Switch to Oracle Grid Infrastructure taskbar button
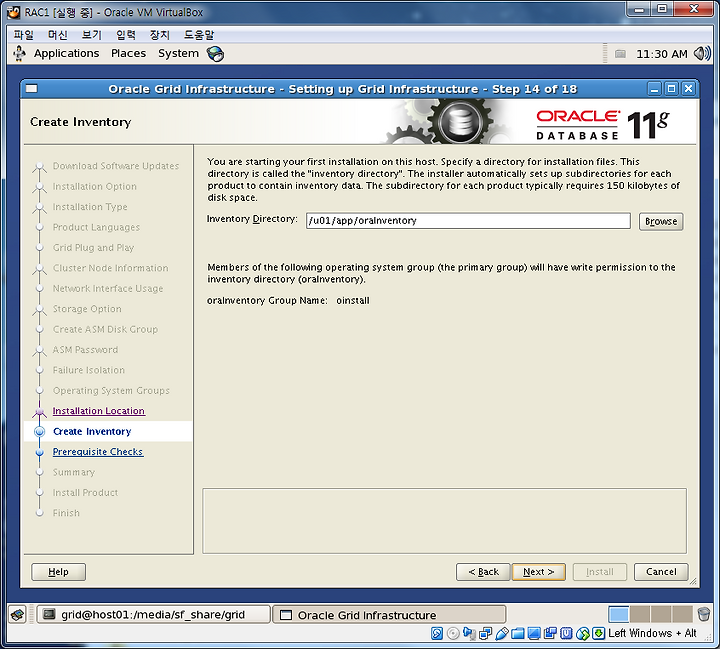Screen dimensions: 720x649 click(389, 615)
